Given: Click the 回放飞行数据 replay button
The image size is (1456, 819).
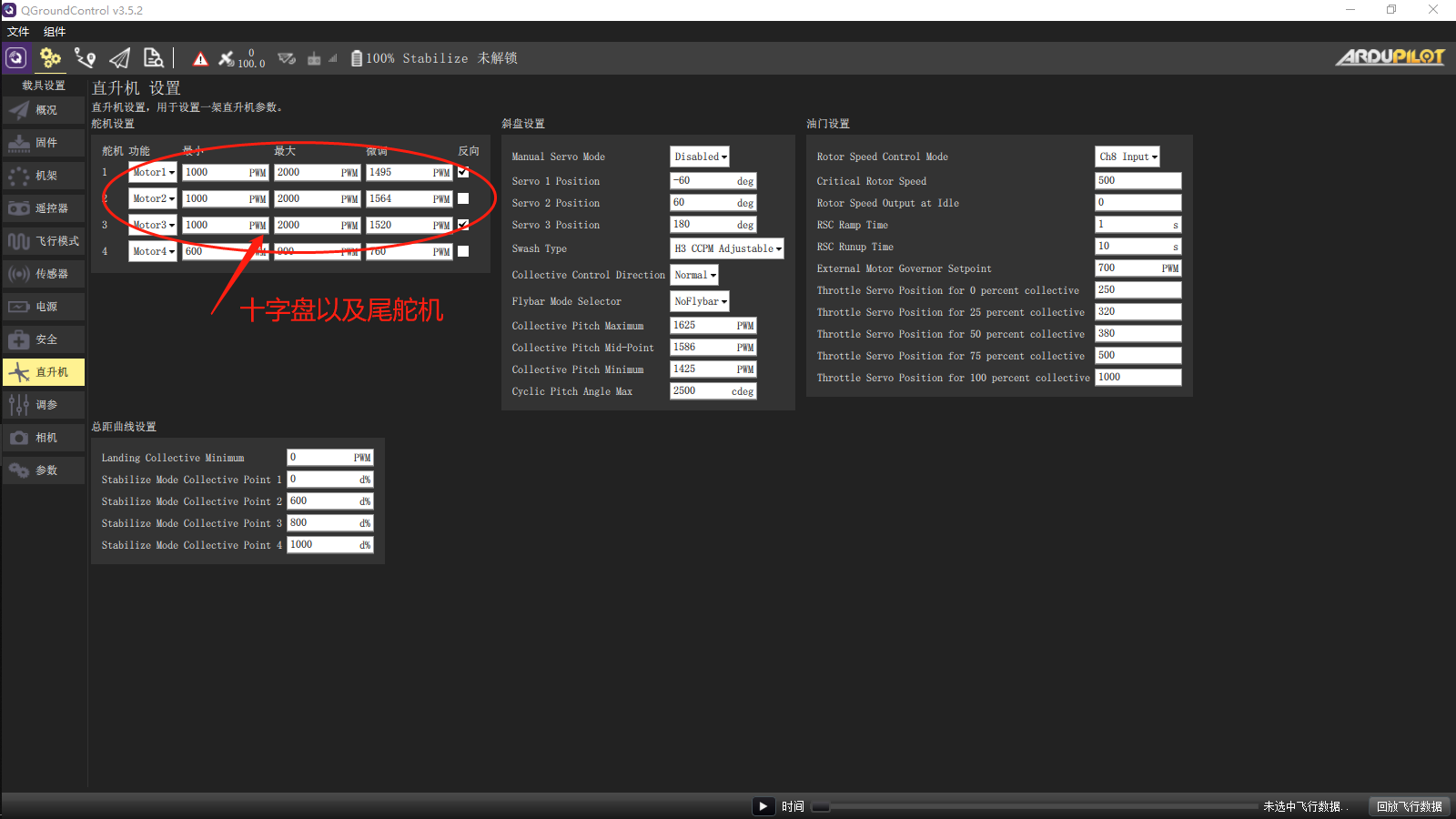Looking at the screenshot, I should tap(1410, 806).
